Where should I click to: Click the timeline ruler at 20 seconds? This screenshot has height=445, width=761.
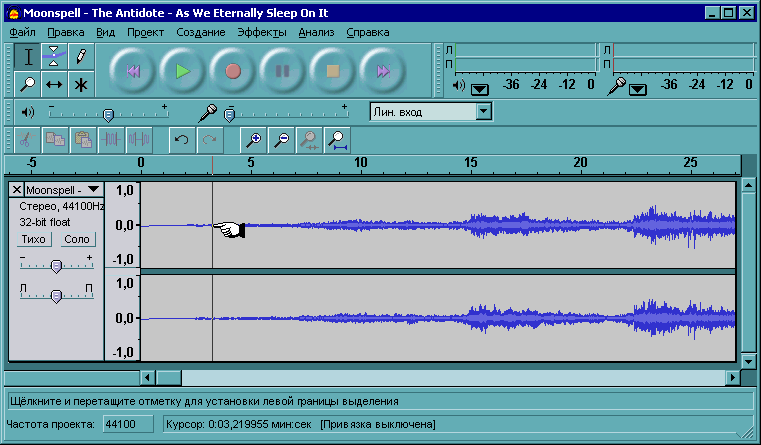click(x=580, y=163)
